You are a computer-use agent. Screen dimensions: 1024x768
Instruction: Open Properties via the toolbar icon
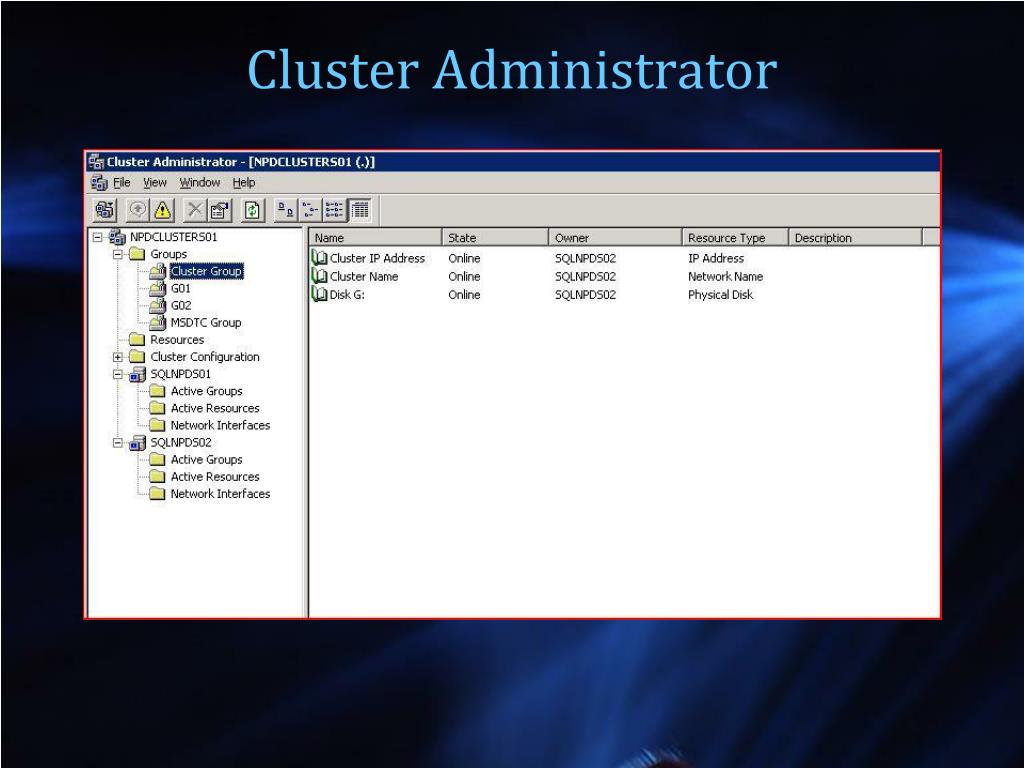pos(220,210)
